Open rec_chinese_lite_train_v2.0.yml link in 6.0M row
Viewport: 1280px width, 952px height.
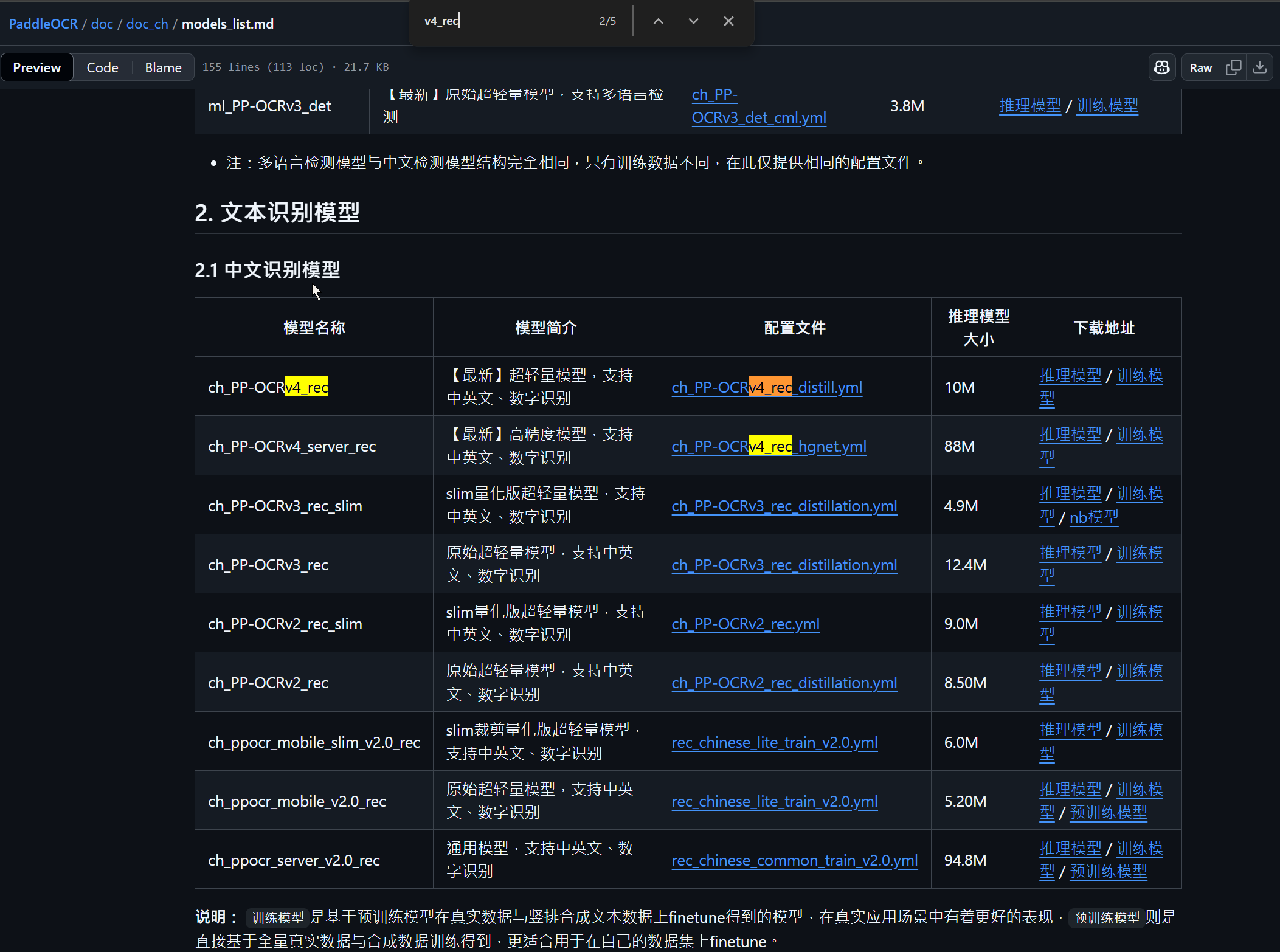(x=775, y=742)
